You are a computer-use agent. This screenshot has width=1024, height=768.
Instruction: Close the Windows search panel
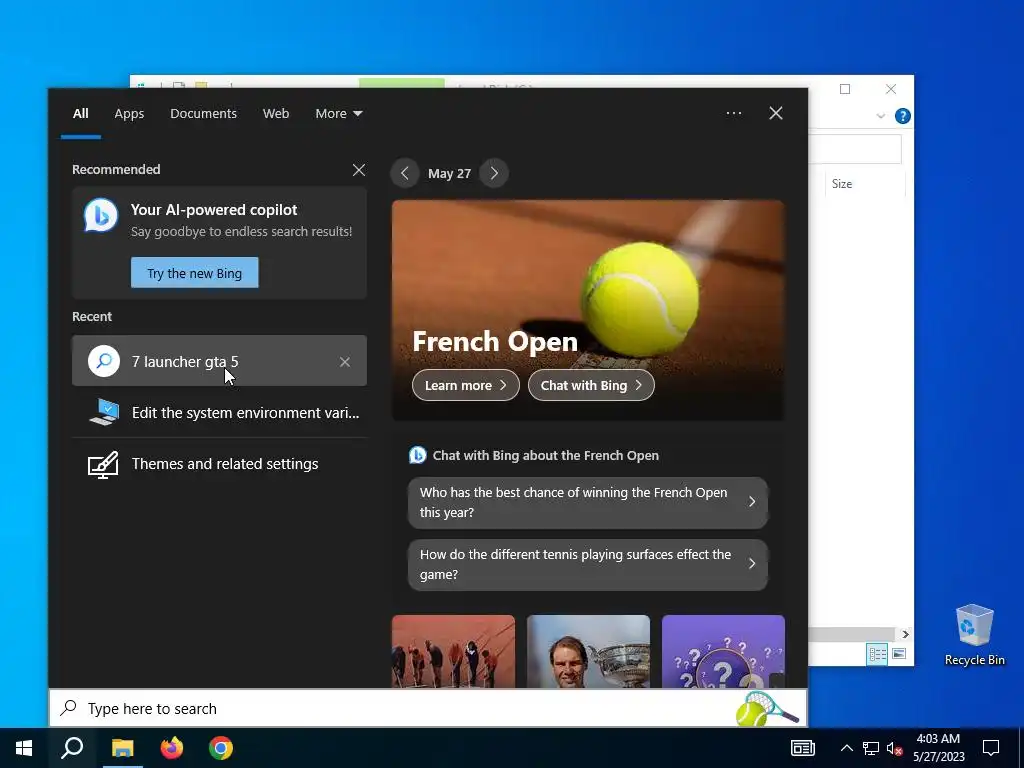coord(775,113)
